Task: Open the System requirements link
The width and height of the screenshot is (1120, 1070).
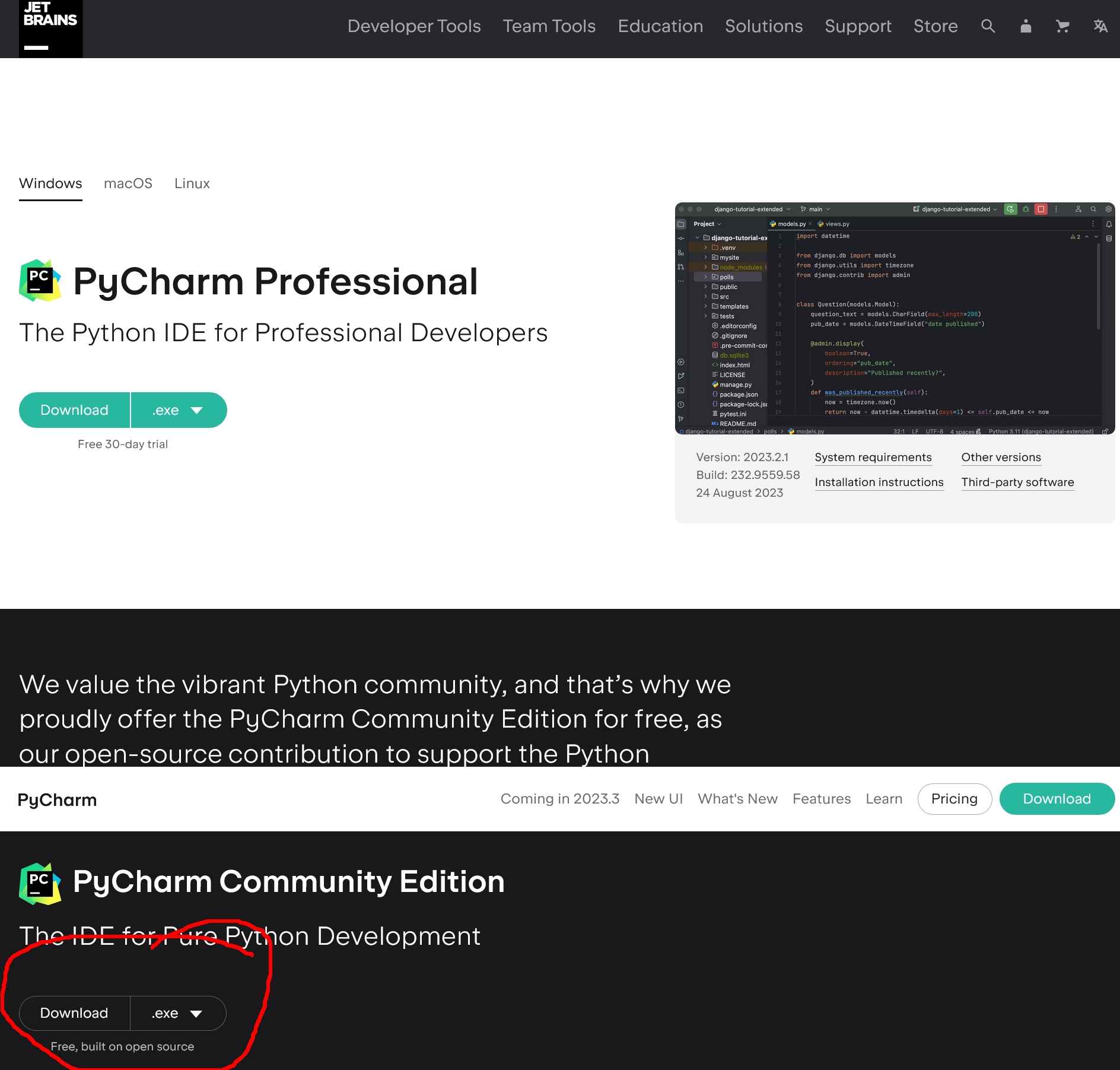Action: point(873,457)
